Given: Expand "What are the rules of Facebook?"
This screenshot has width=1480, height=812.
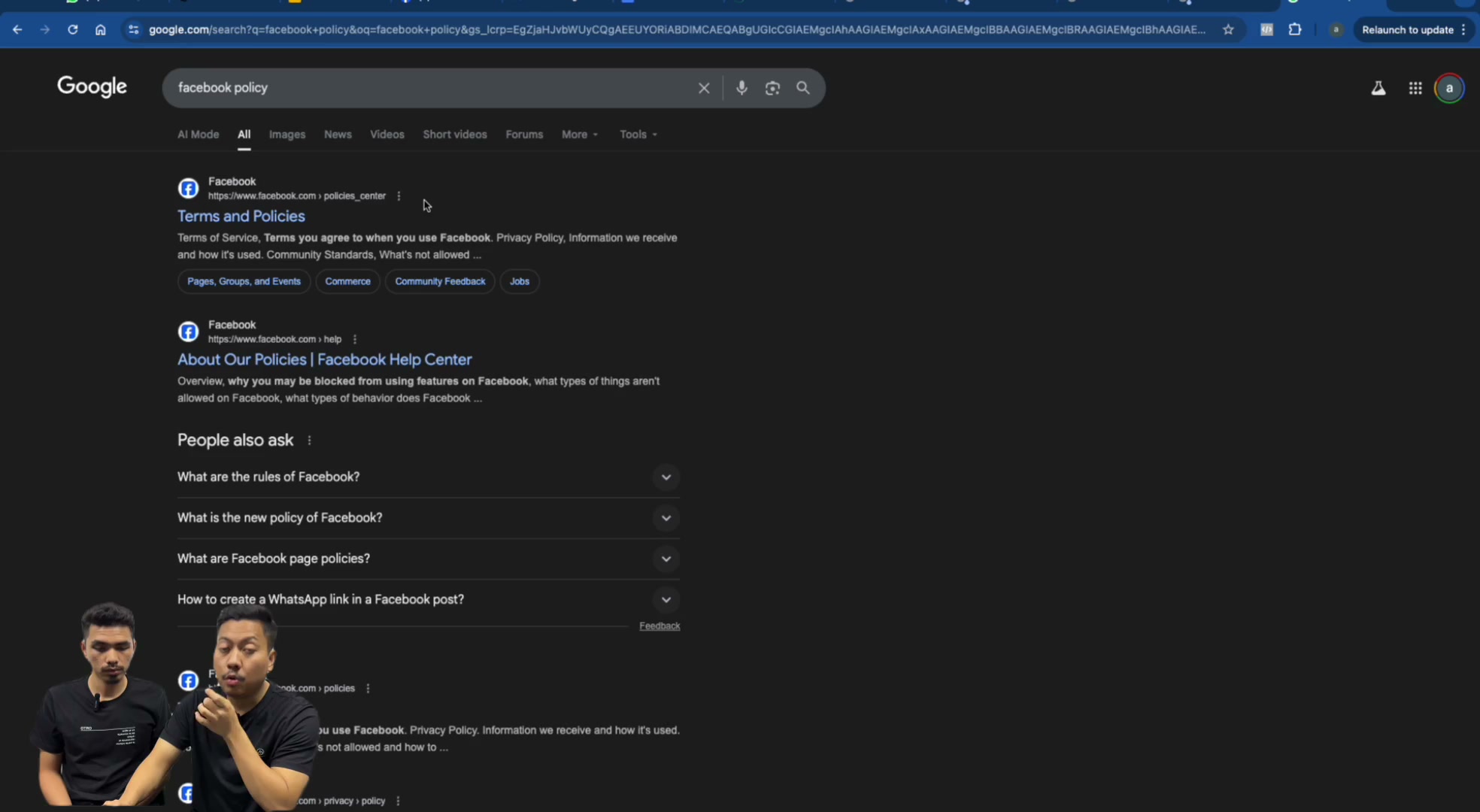Looking at the screenshot, I should click(429, 477).
